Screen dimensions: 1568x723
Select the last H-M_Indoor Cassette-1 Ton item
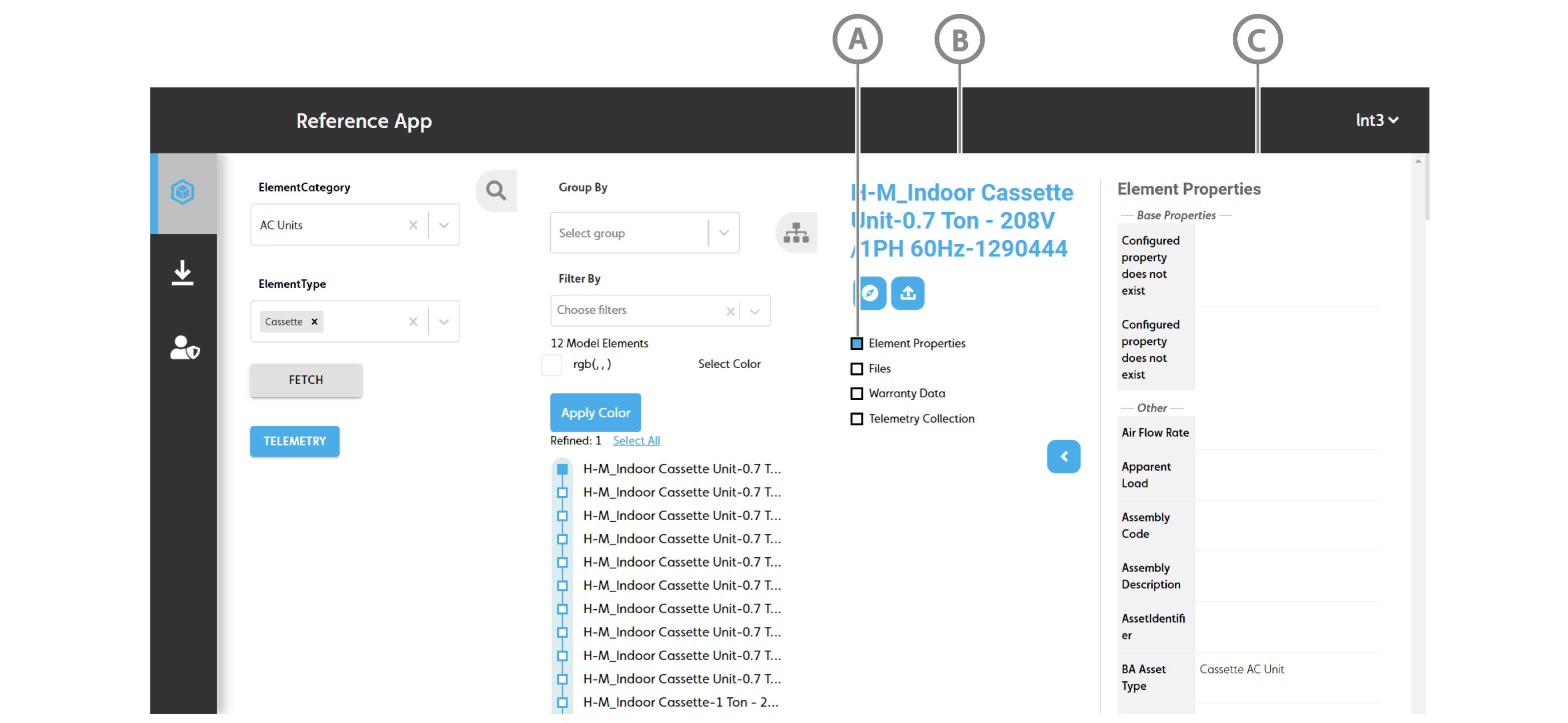click(x=680, y=702)
